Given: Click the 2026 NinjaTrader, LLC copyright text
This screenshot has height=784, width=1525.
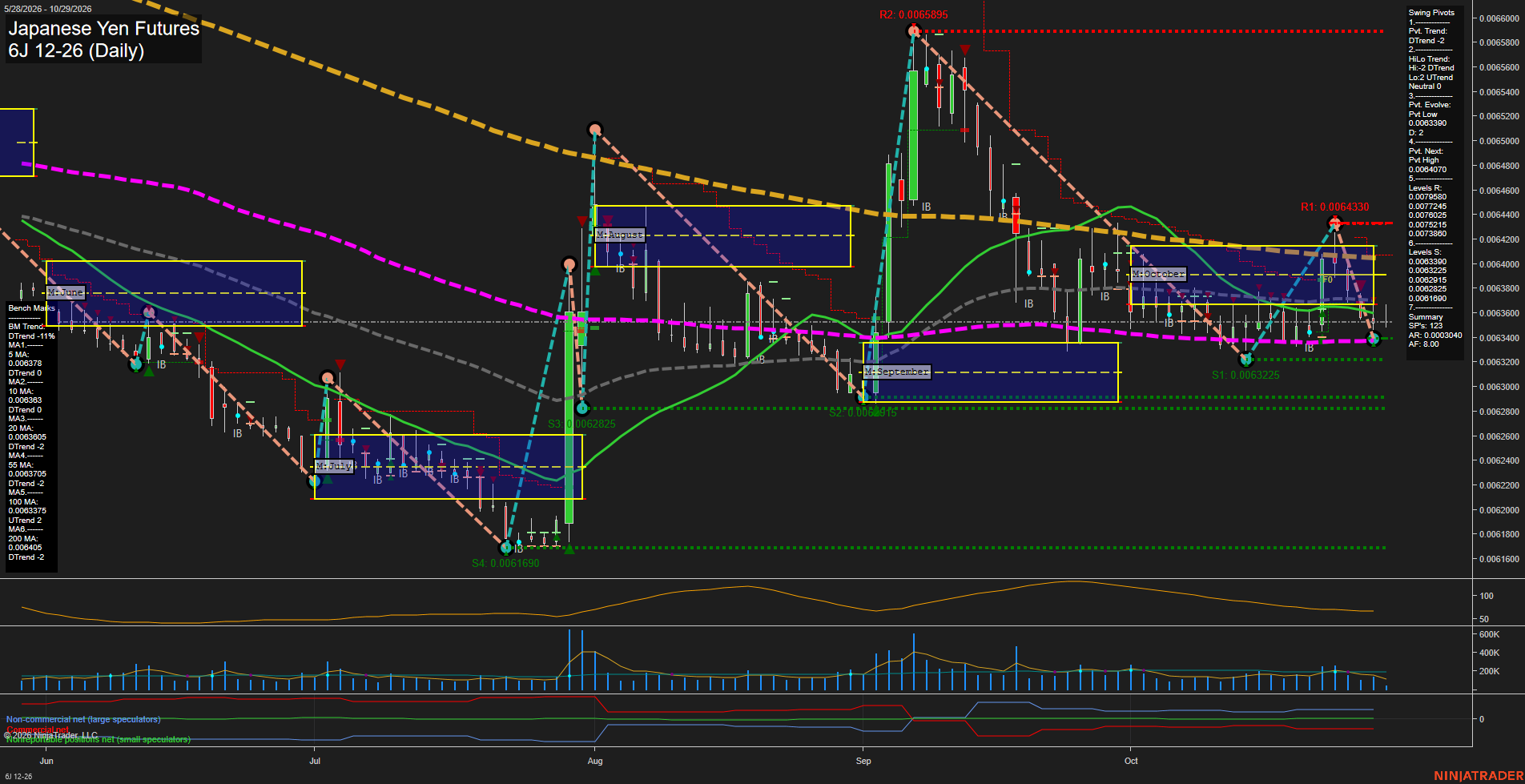Looking at the screenshot, I should tap(51, 735).
